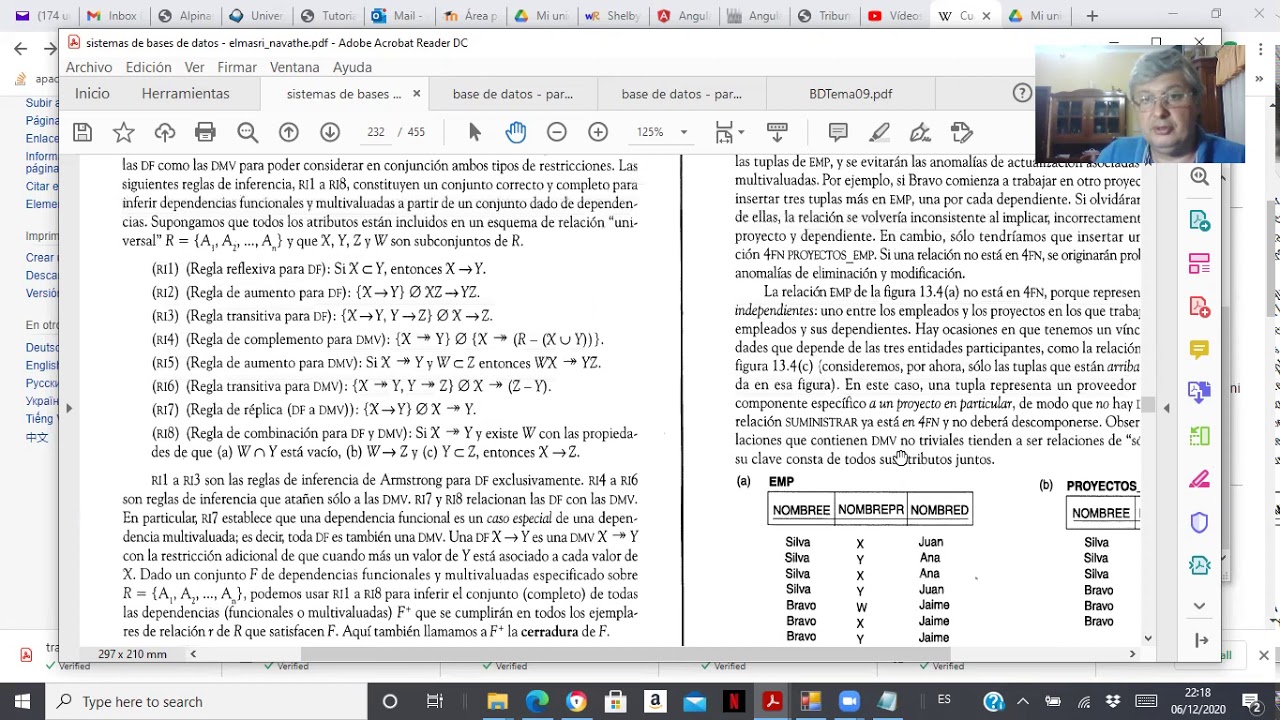
Task: Switch to the Inicio tab
Action: point(92,93)
